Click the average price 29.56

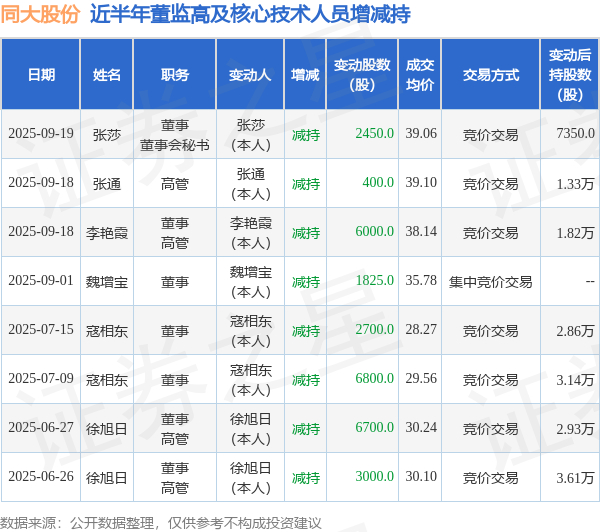[421, 379]
